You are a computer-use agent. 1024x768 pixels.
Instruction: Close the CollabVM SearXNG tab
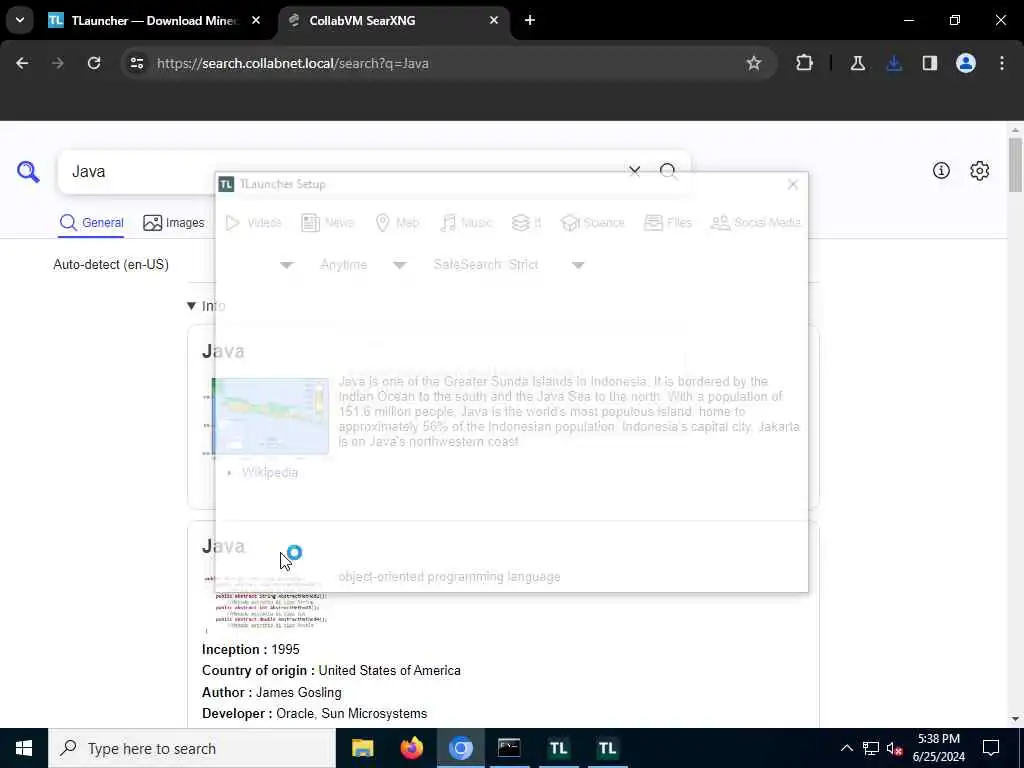point(494,20)
